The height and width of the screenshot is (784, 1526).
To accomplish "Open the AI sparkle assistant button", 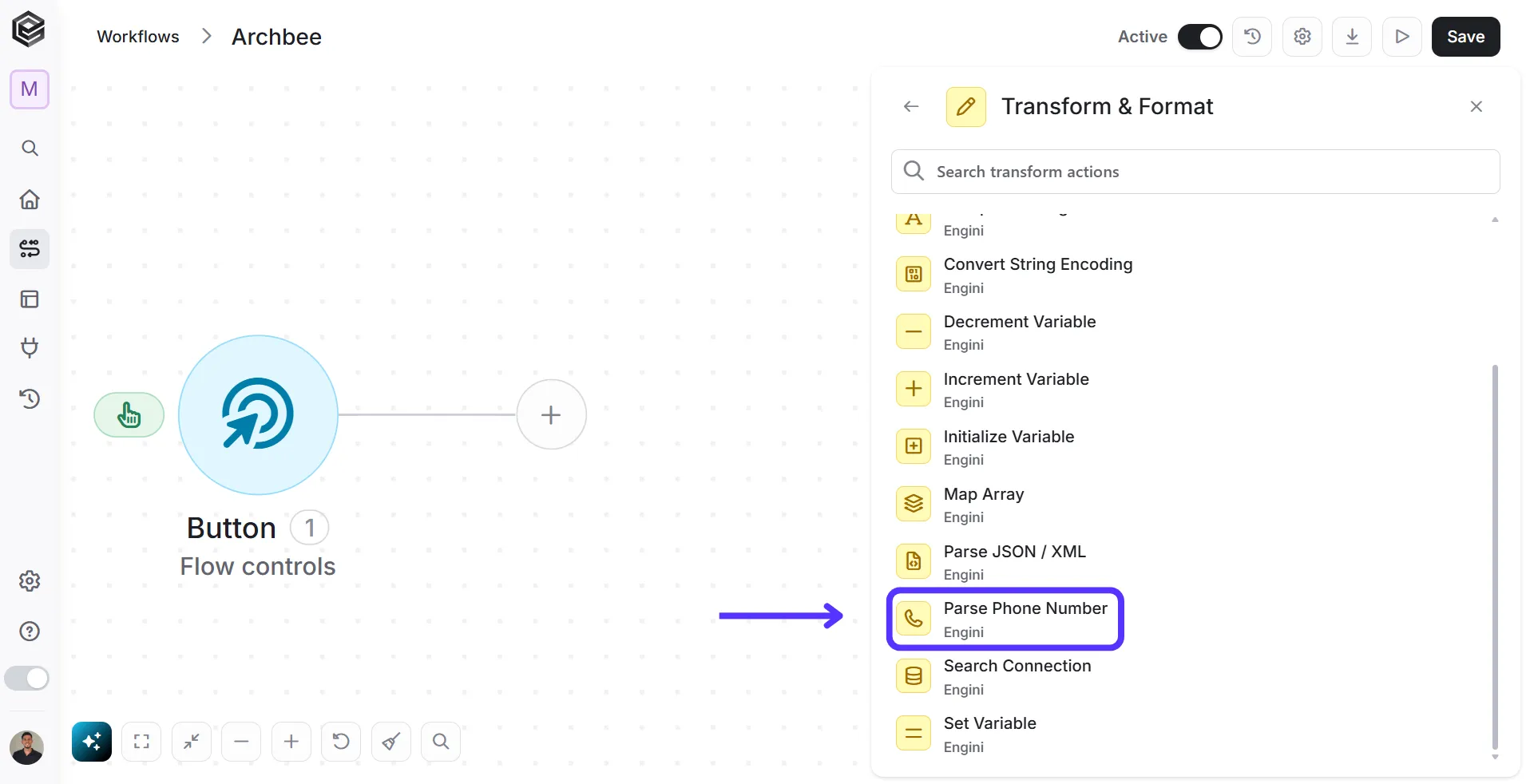I will [92, 742].
